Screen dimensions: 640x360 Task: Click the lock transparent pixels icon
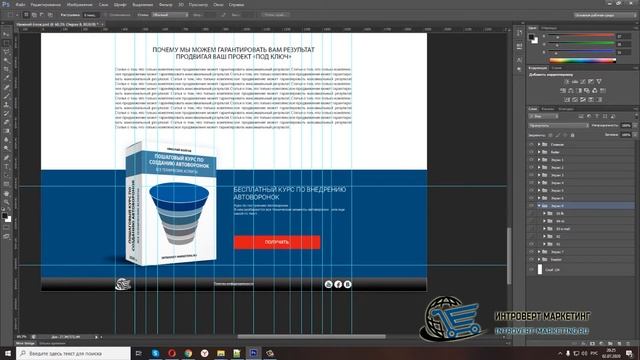pyautogui.click(x=551, y=135)
